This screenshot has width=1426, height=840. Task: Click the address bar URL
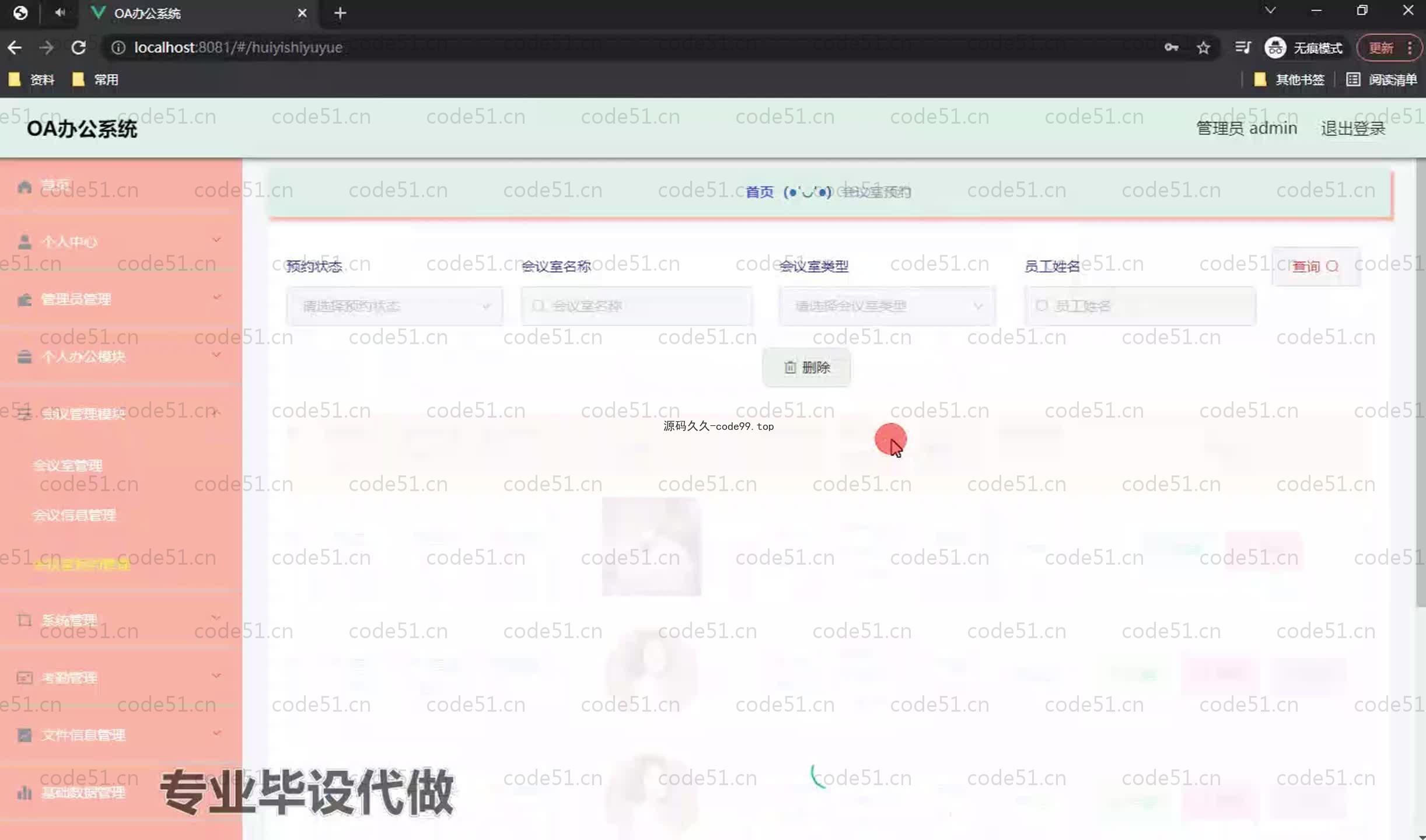(x=238, y=47)
